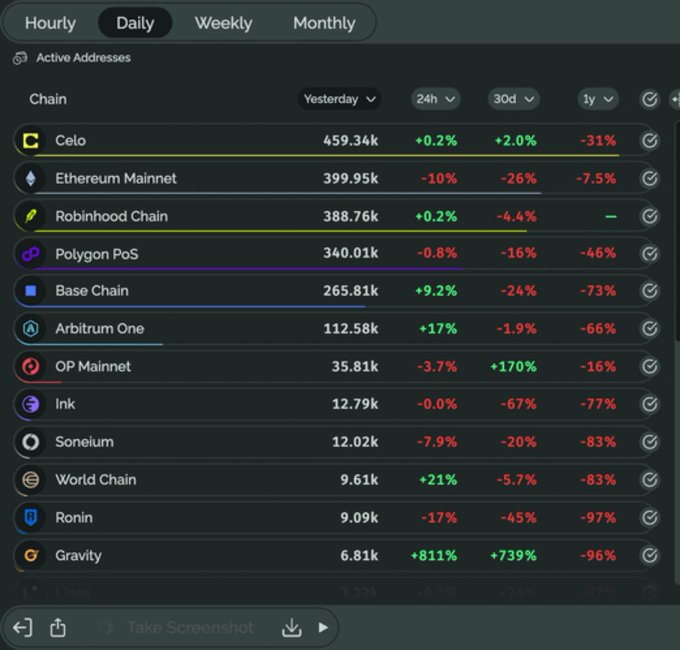This screenshot has width=680, height=650.
Task: Toggle the Base Chain row check circle
Action: tap(649, 291)
